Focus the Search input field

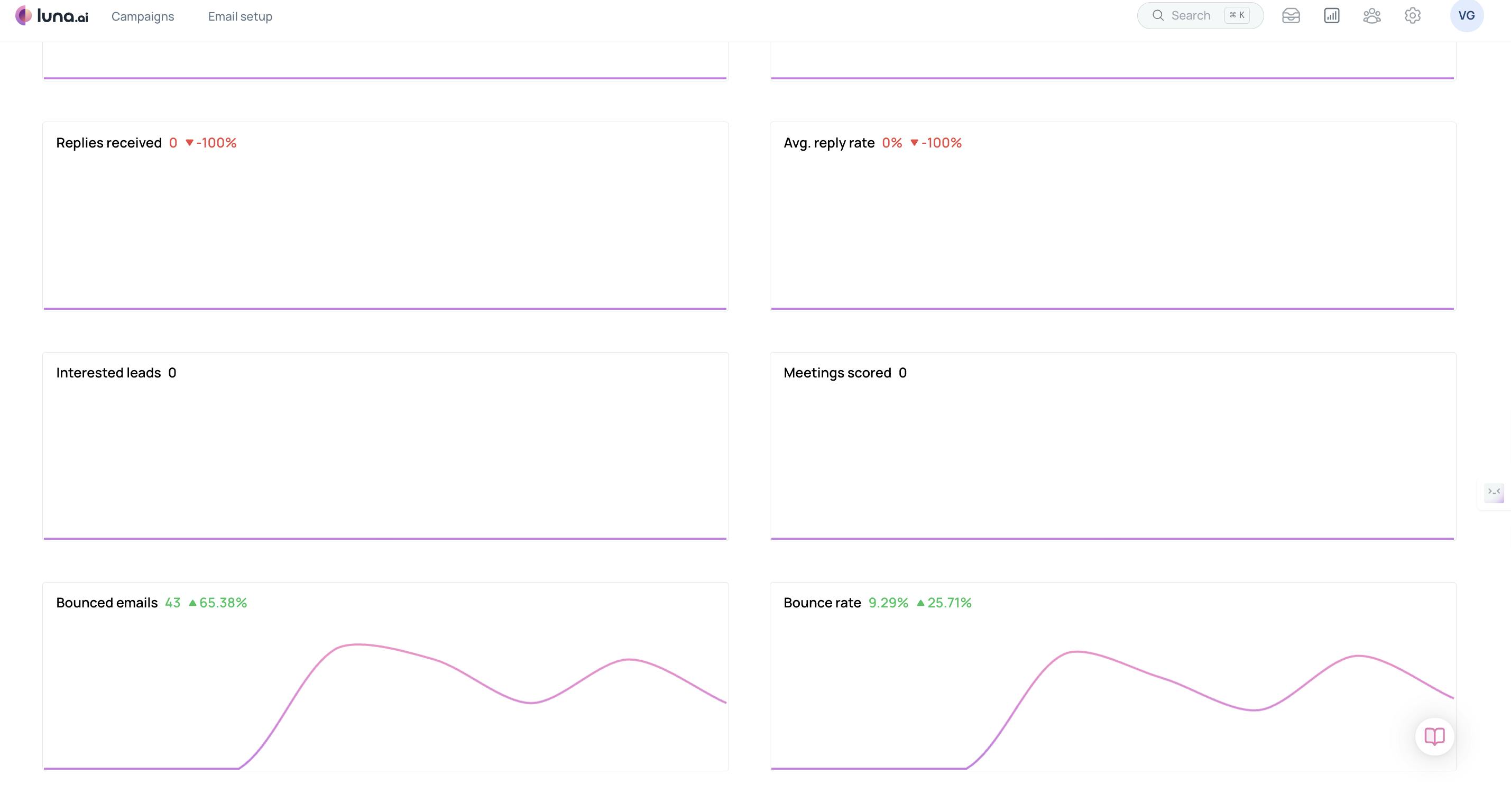1191,16
